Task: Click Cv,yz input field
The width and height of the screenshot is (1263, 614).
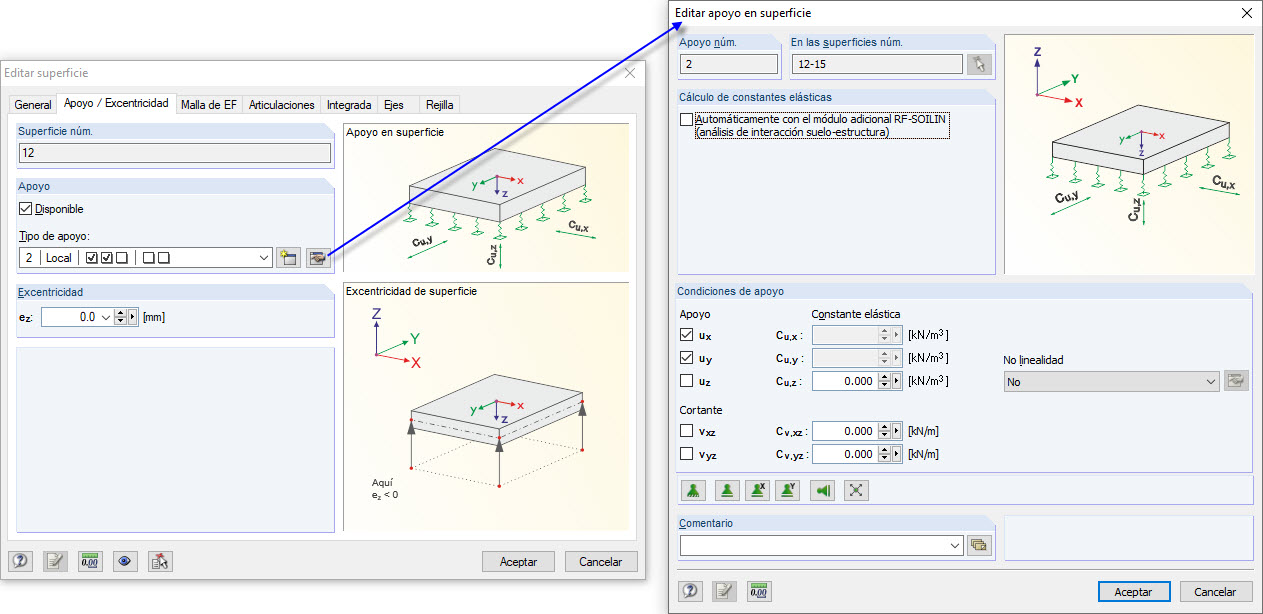Action: (845, 454)
